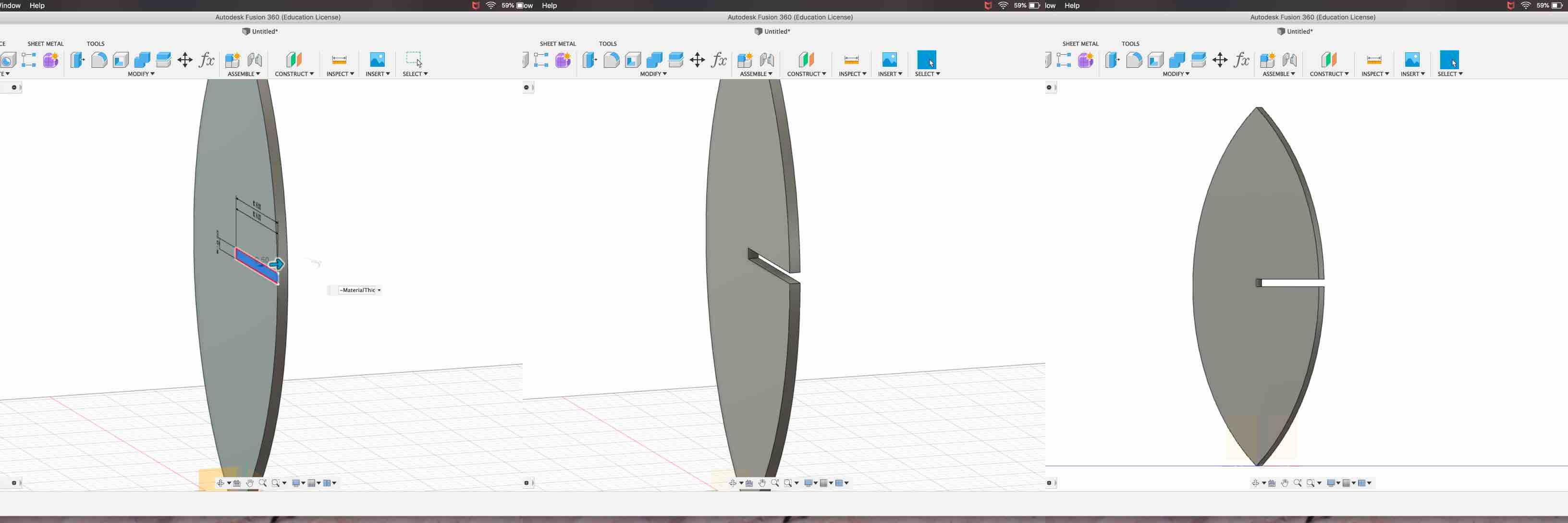Choose Fillet tool in middle window
The height and width of the screenshot is (523, 1568).
click(612, 60)
